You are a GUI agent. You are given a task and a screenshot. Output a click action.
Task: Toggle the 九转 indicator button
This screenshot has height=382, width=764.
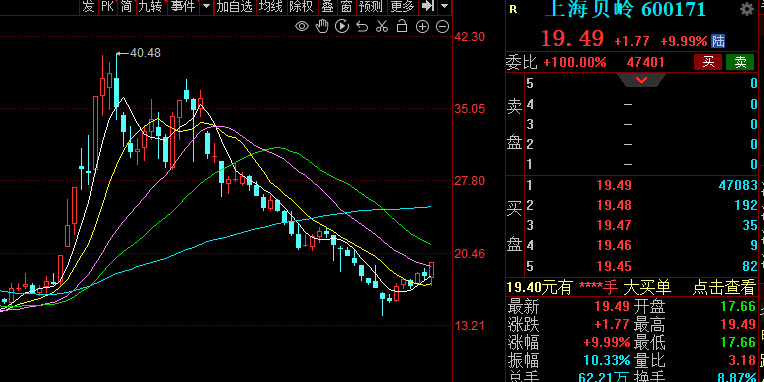coord(150,6)
